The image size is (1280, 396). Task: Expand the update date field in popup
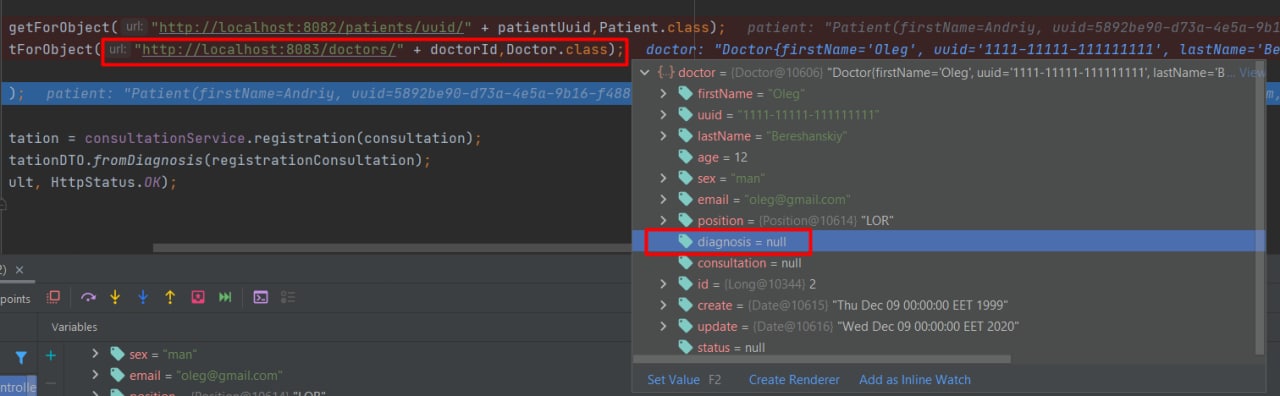(x=662, y=326)
